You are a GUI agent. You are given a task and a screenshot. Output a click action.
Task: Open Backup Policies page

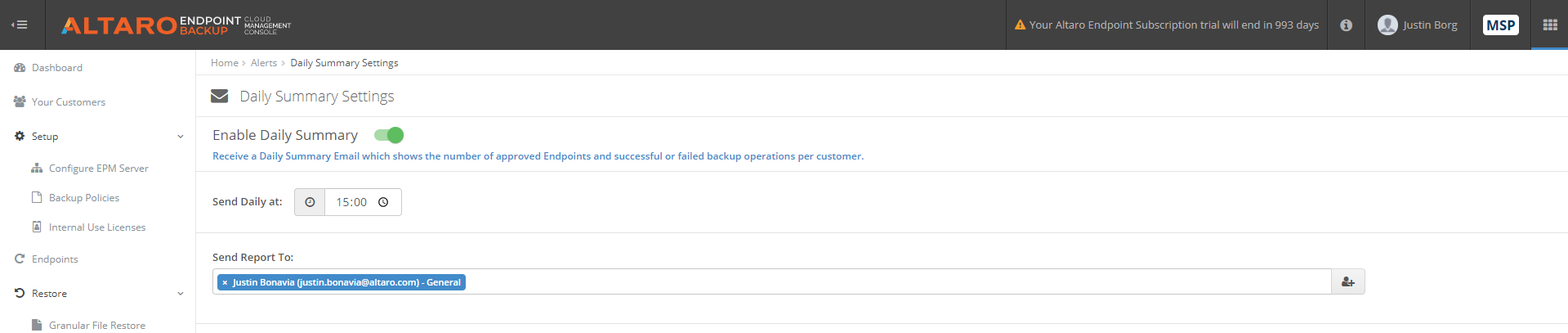click(x=84, y=198)
